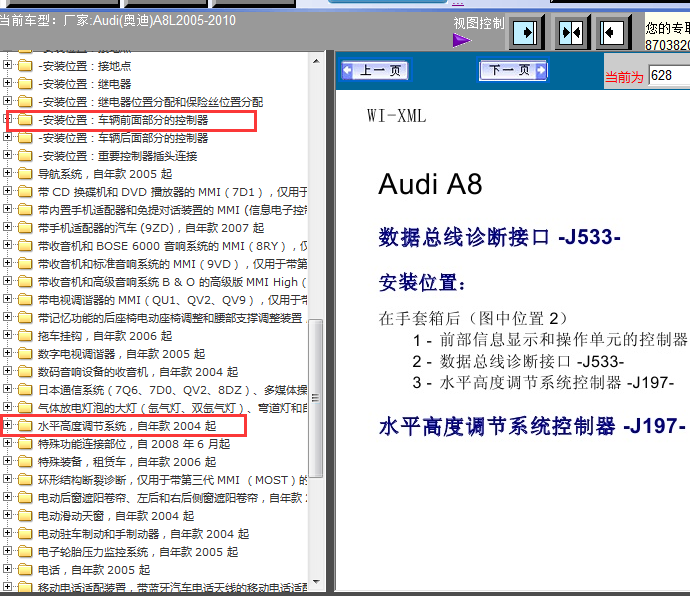Click the tree panel scrollbar thumb
Screen dimensions: 690x596
[x=316, y=398]
